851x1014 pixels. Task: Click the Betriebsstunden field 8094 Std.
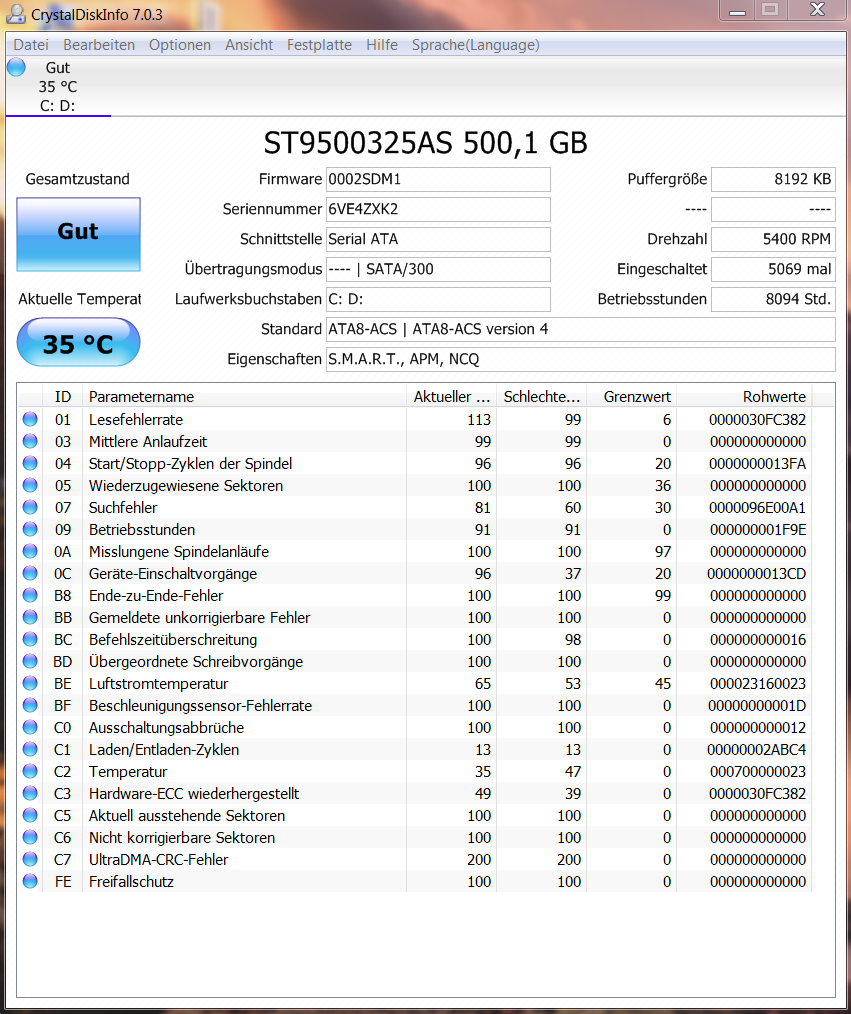(773, 299)
